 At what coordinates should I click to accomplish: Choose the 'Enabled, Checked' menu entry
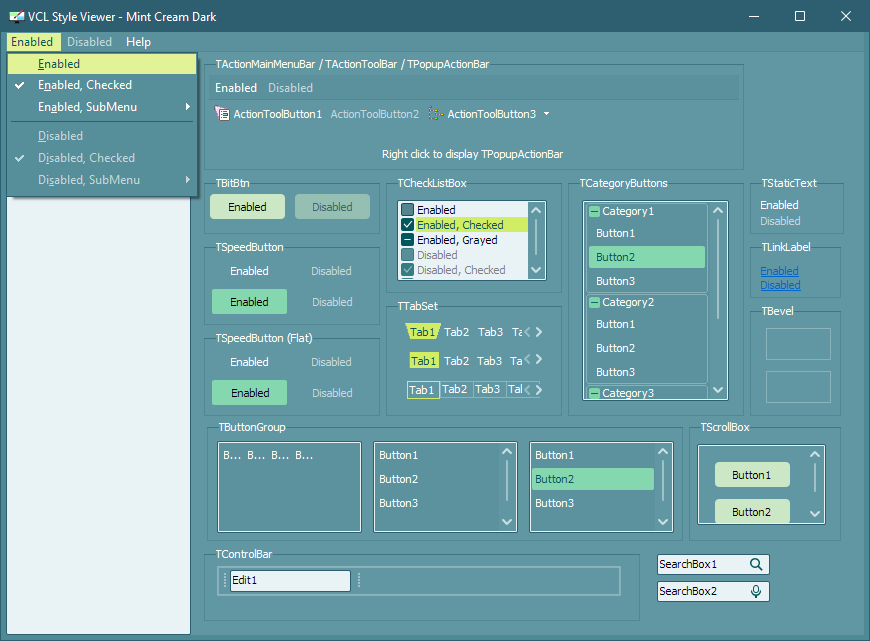[102, 85]
